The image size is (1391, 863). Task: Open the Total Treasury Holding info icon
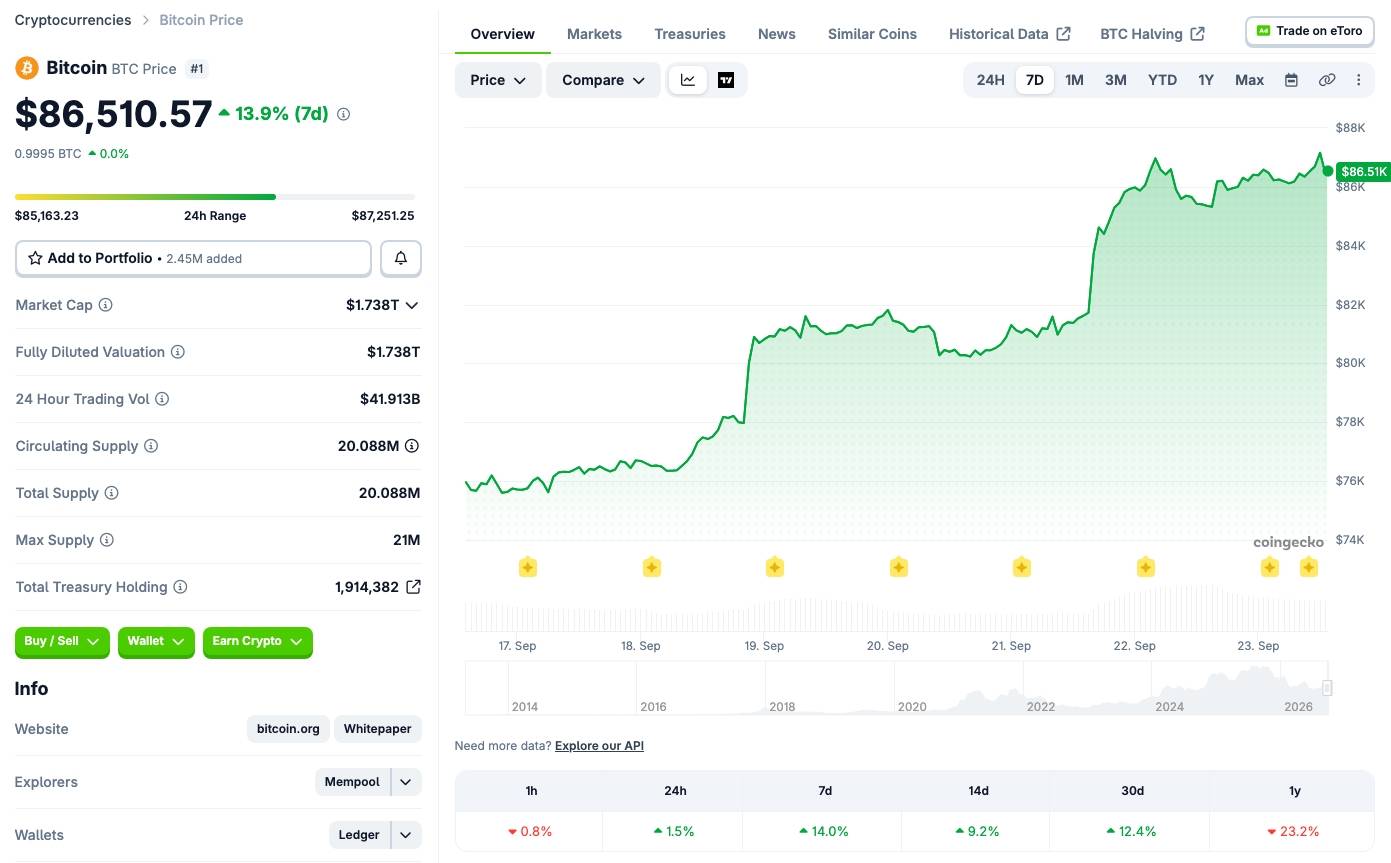pos(180,587)
